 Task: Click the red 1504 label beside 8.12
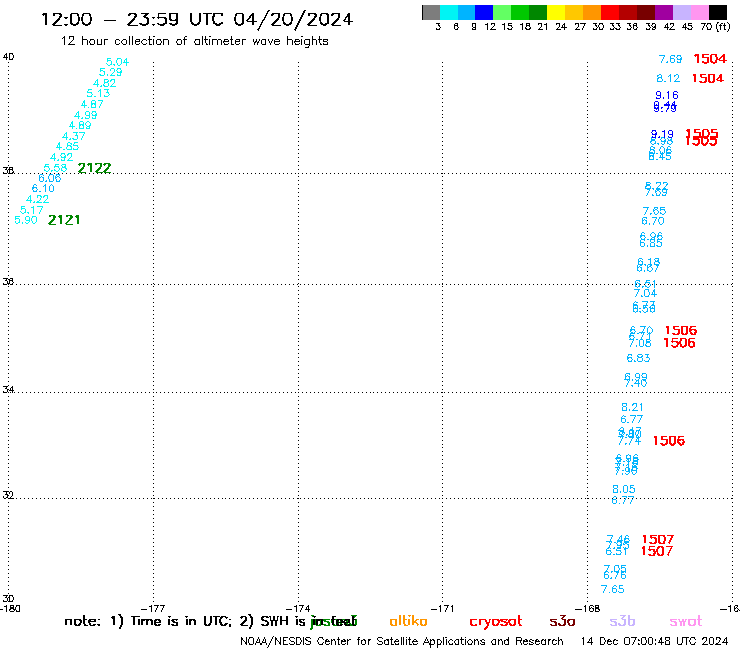coord(707,78)
